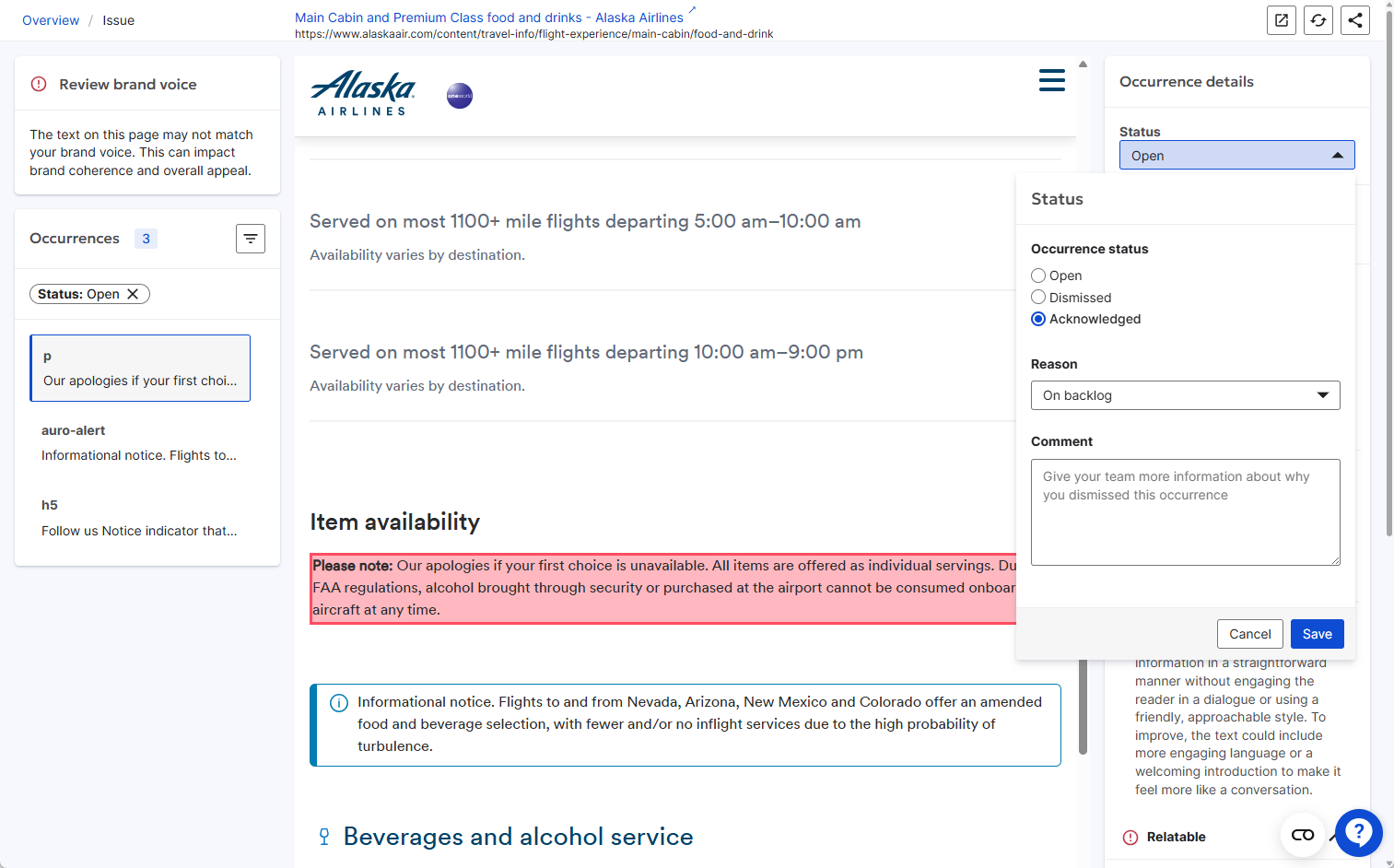
Task: Click the occurrences count badge 3
Action: 146,239
